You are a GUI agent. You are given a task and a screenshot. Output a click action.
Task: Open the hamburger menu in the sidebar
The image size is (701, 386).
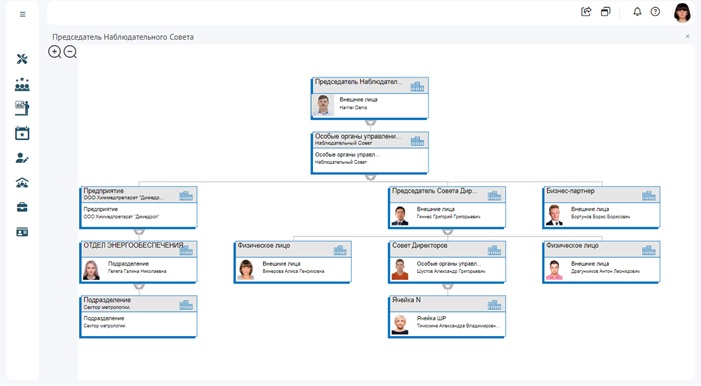point(22,14)
